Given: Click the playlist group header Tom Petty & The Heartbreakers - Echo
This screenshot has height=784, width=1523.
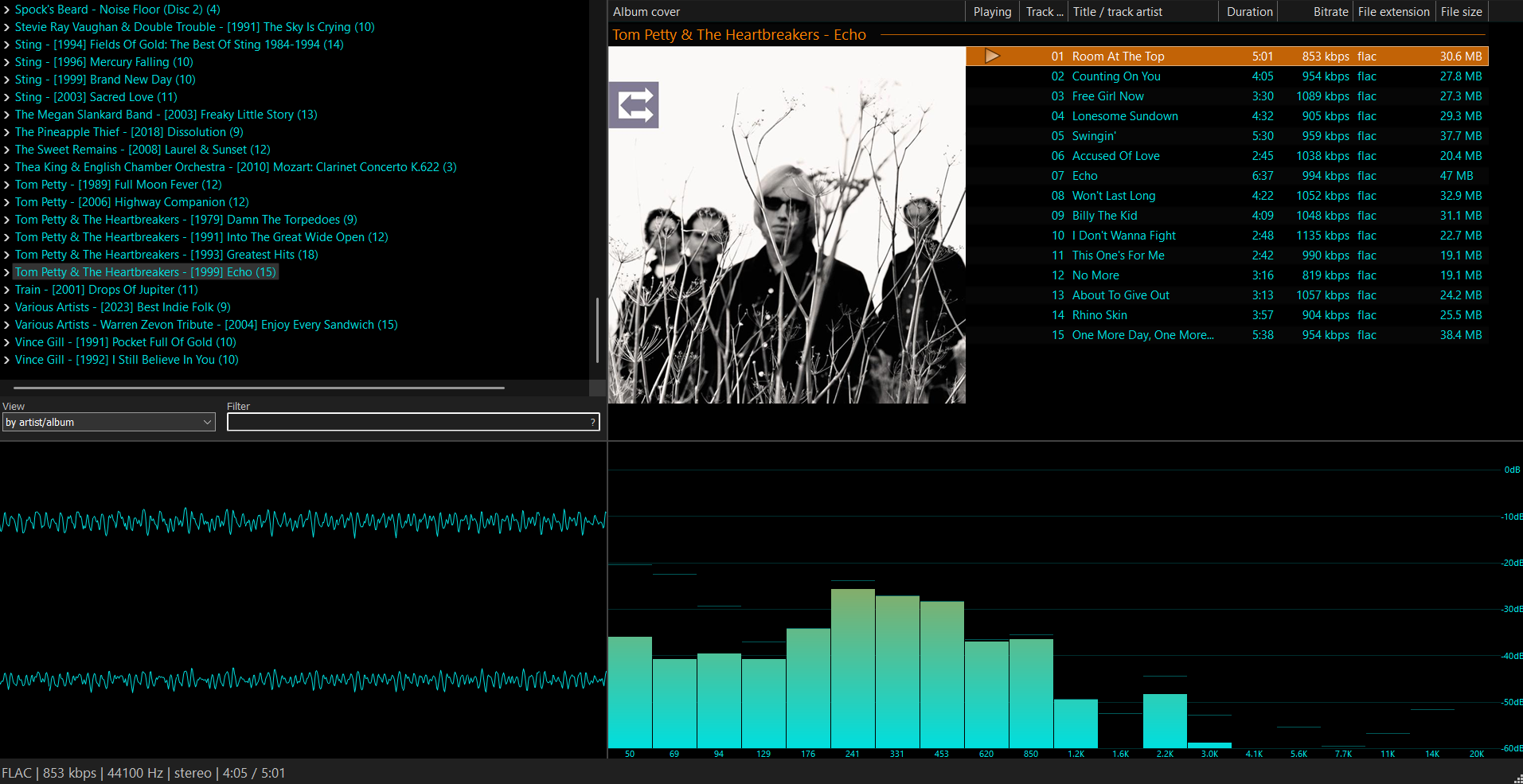Looking at the screenshot, I should coord(739,35).
